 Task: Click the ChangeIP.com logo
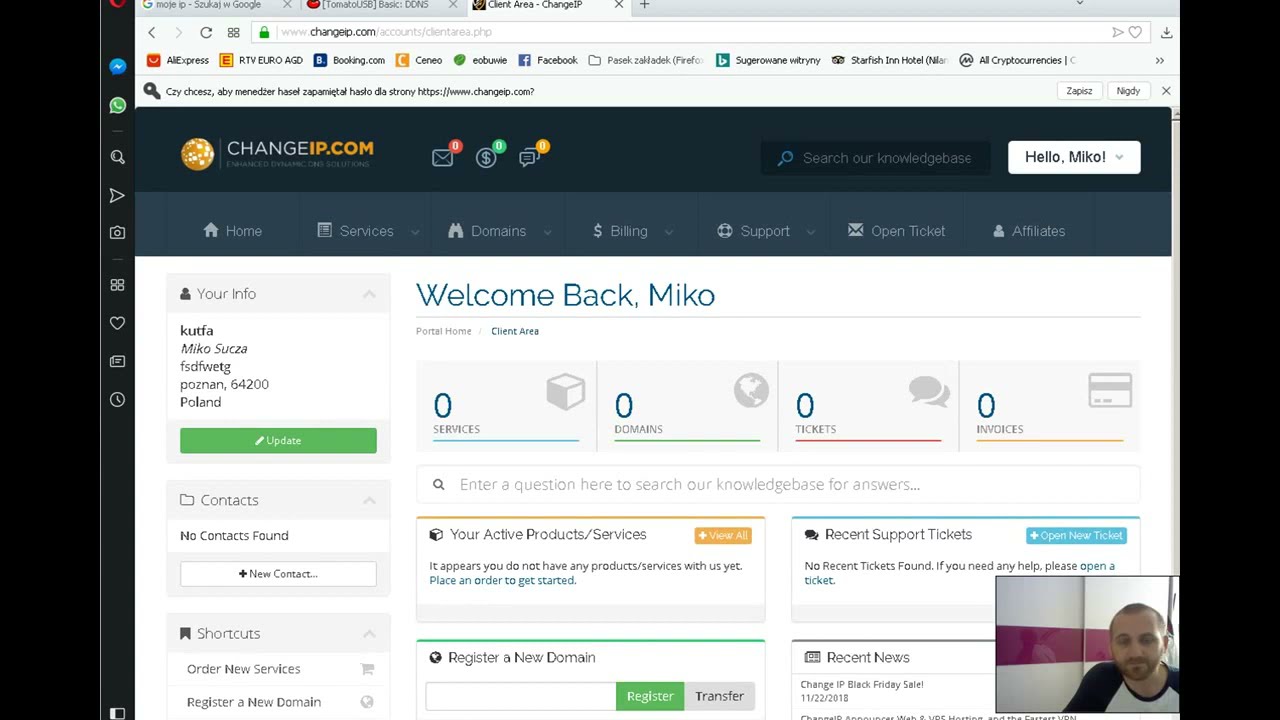277,154
